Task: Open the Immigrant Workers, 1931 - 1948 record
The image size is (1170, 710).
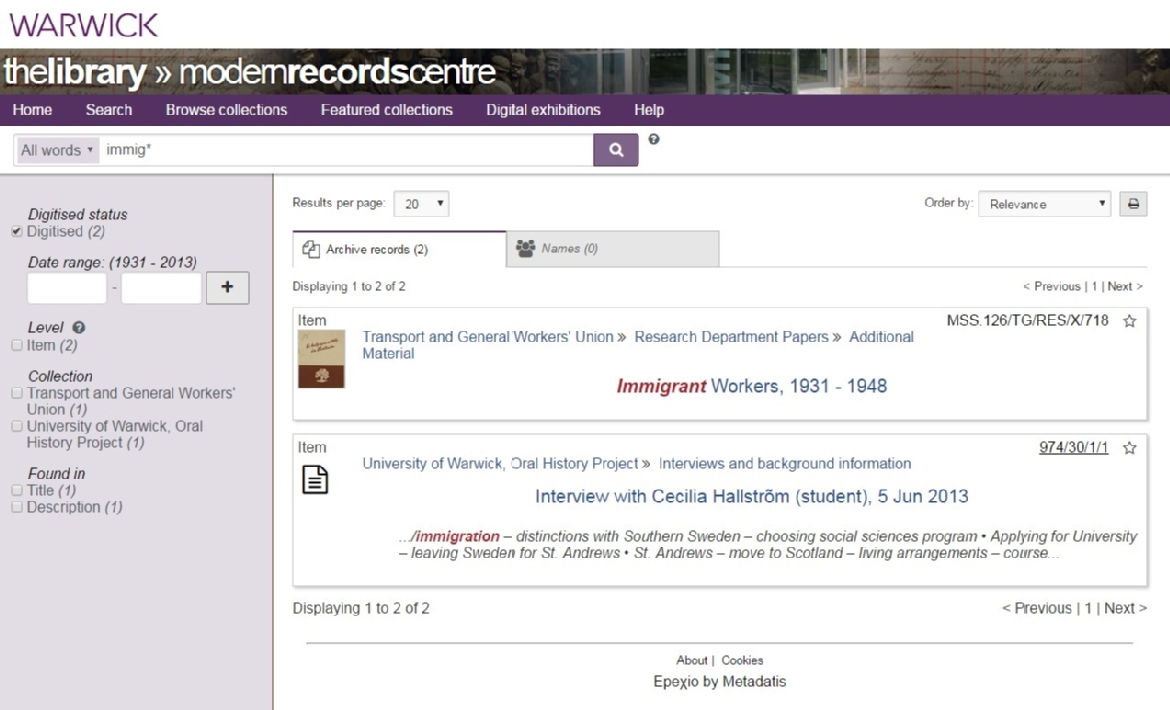Action: coord(751,386)
